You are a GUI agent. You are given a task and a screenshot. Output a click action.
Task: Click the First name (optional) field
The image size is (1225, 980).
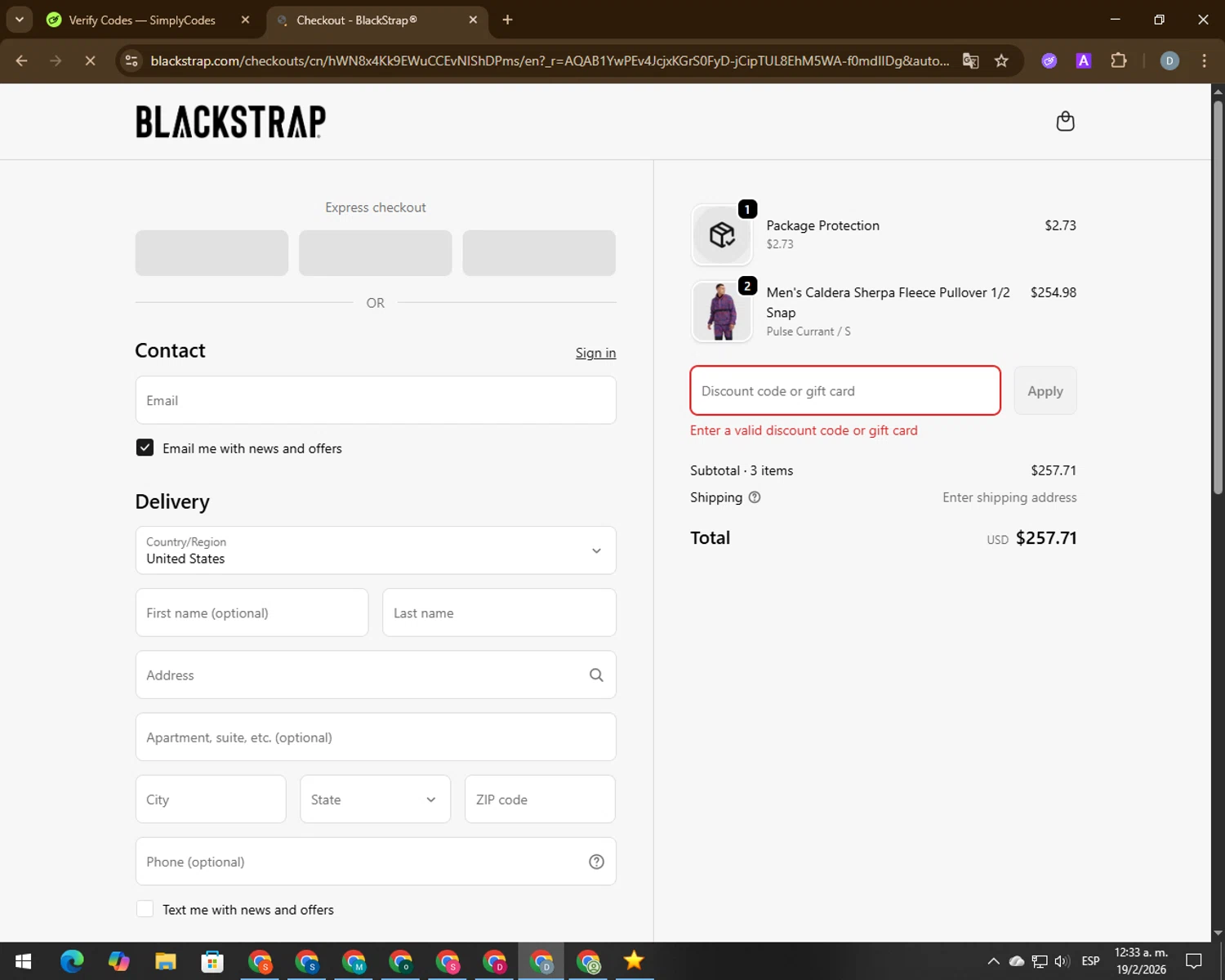[252, 612]
